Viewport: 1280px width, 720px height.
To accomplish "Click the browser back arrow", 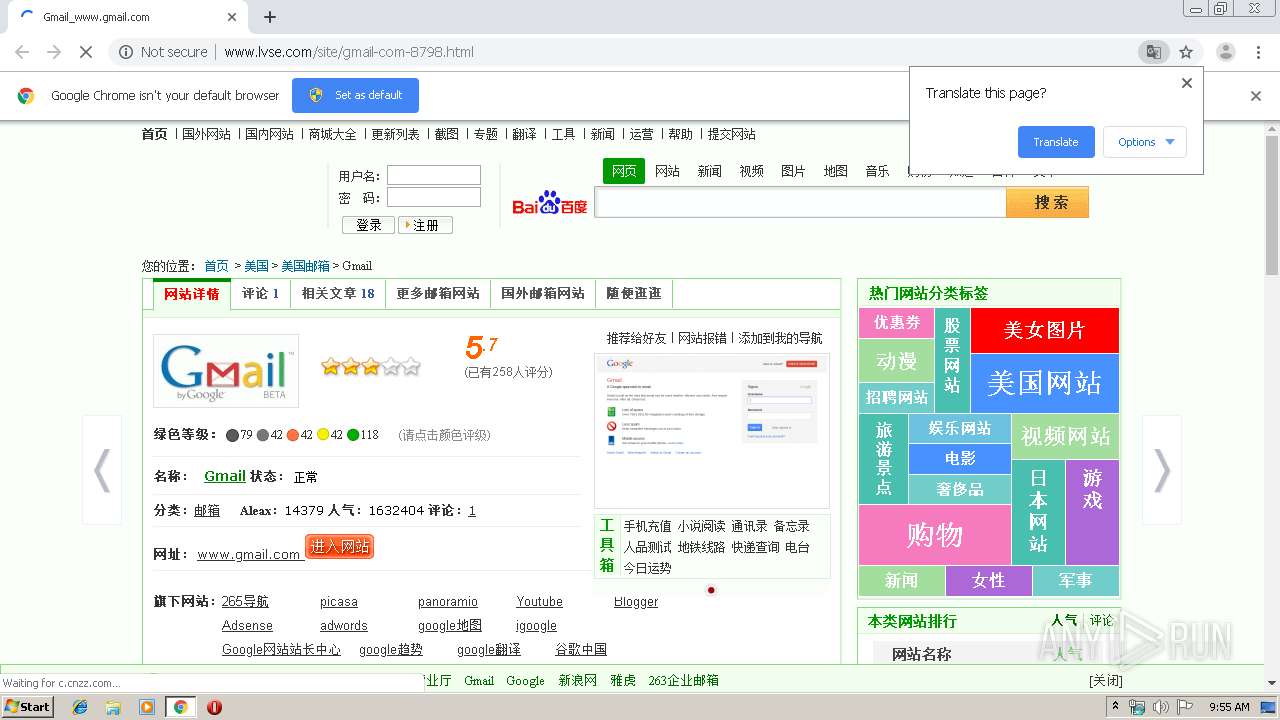I will point(22,52).
